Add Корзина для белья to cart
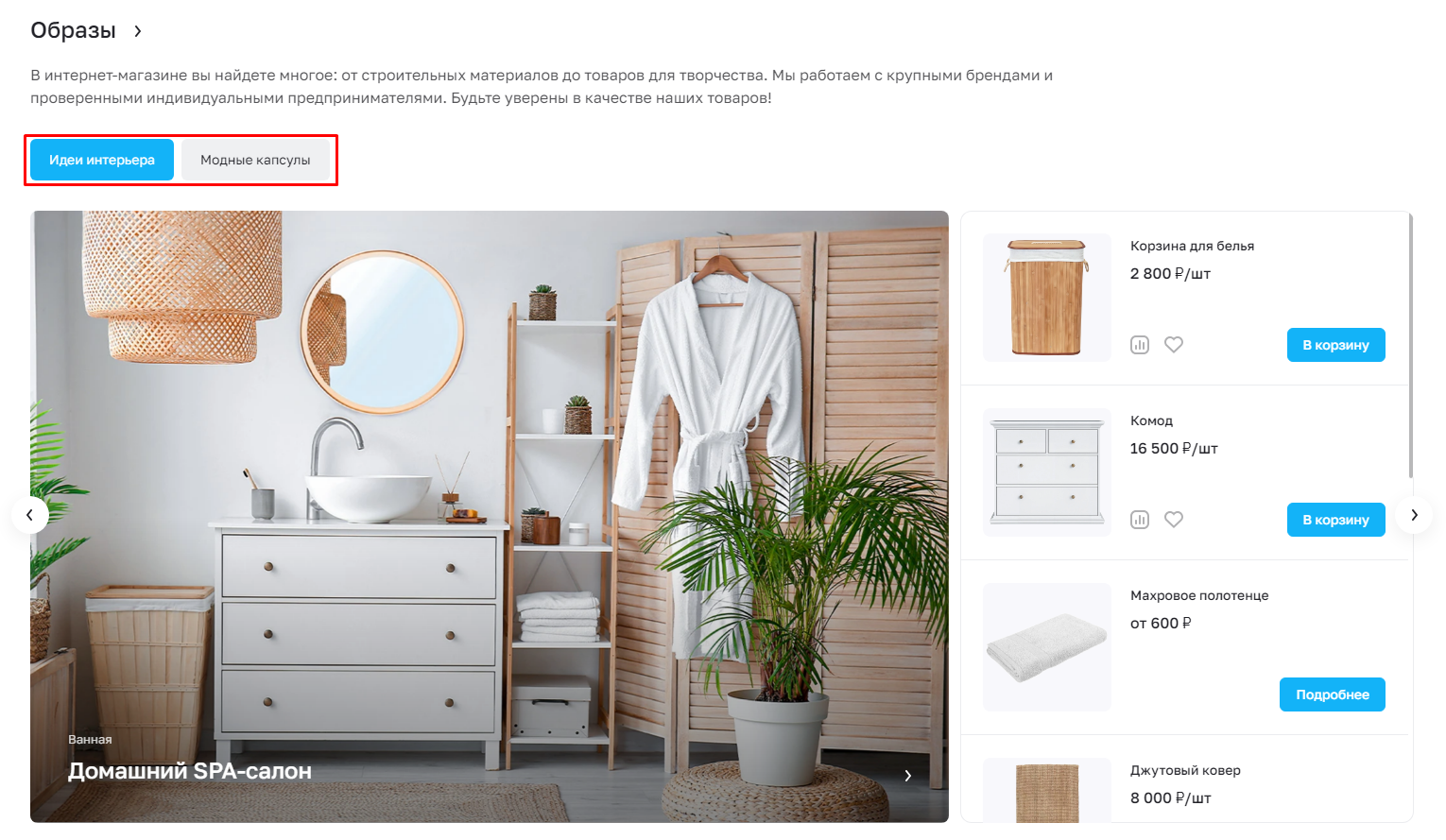The height and width of the screenshot is (840, 1446). pos(1335,345)
